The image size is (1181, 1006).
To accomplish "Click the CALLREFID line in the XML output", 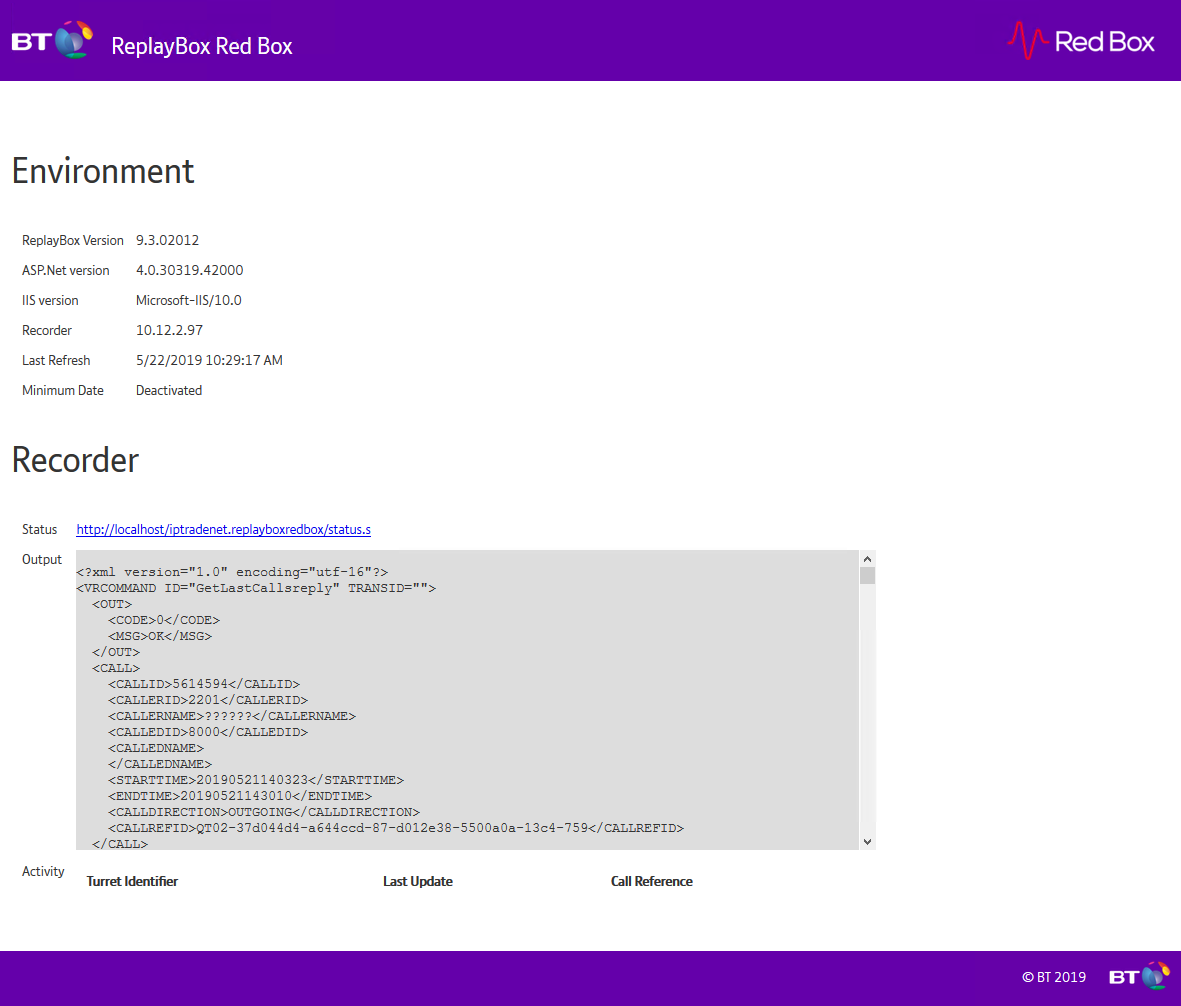I will click(x=395, y=828).
